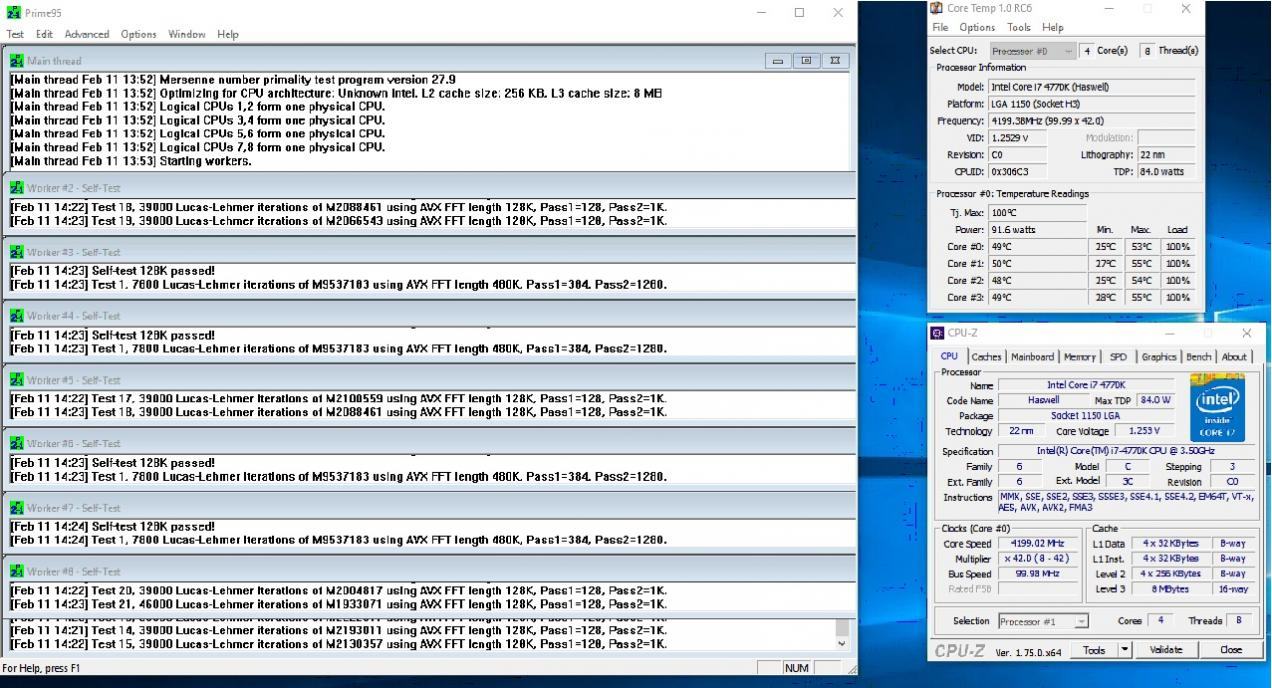Click the Main thread window icon

point(16,61)
